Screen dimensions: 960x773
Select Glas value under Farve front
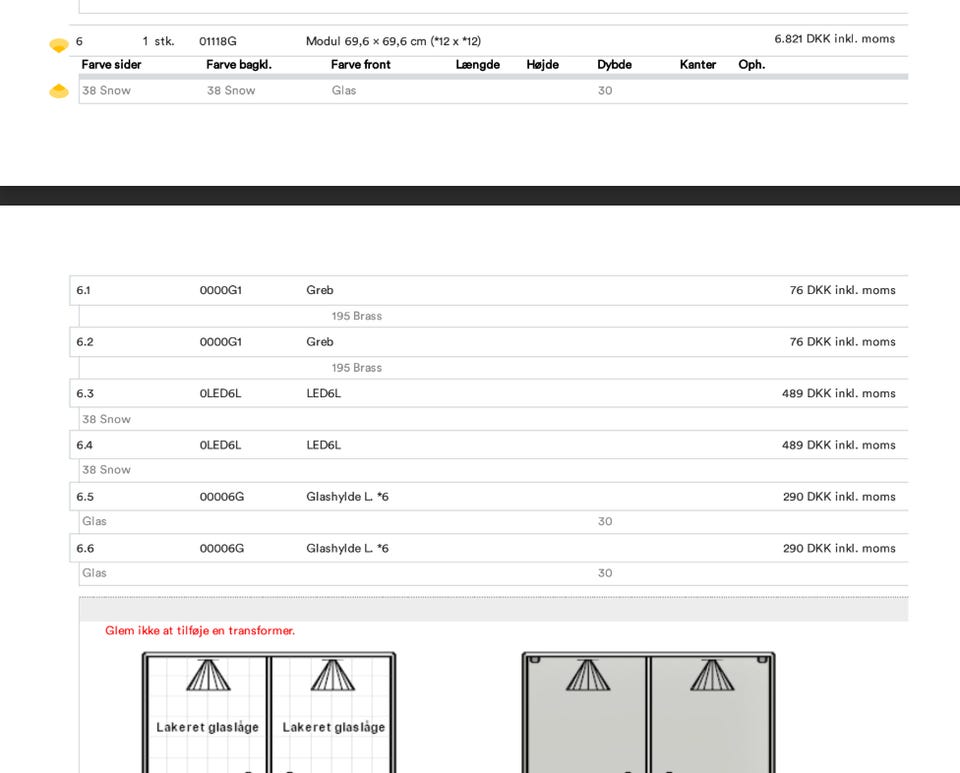344,90
